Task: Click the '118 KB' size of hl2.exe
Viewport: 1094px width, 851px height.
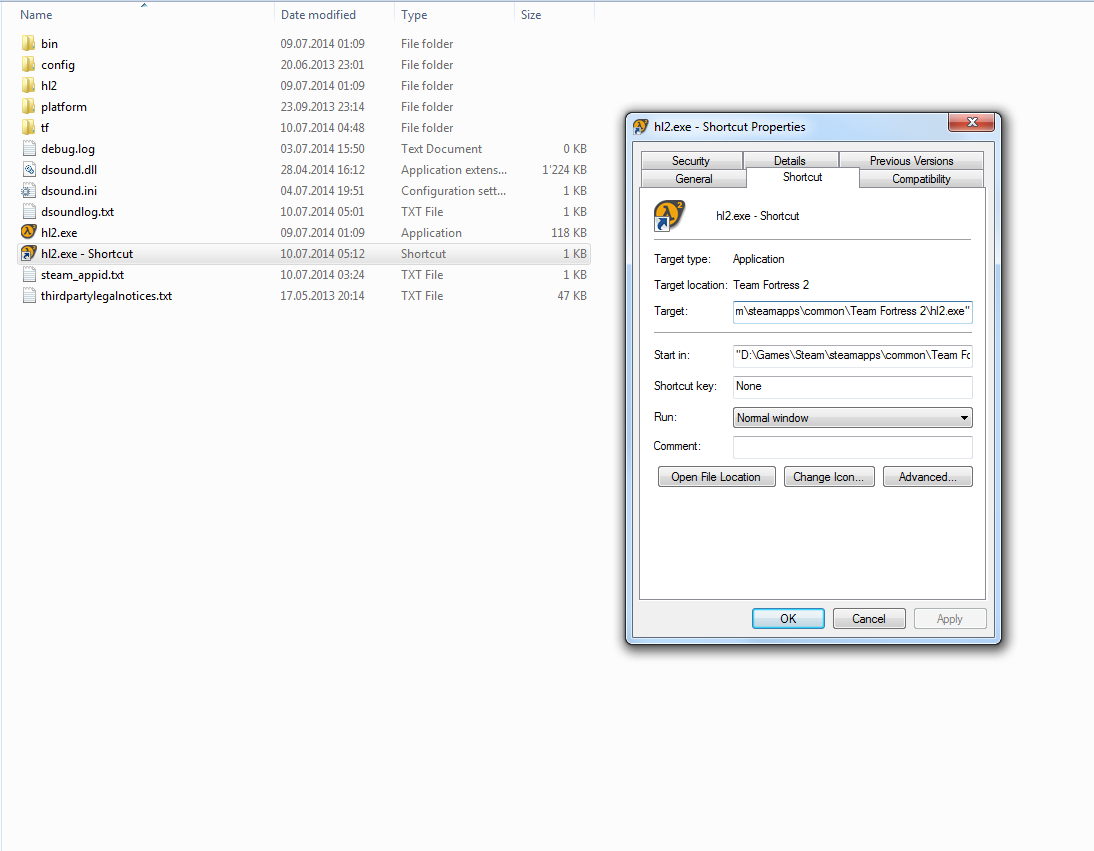Action: click(569, 232)
